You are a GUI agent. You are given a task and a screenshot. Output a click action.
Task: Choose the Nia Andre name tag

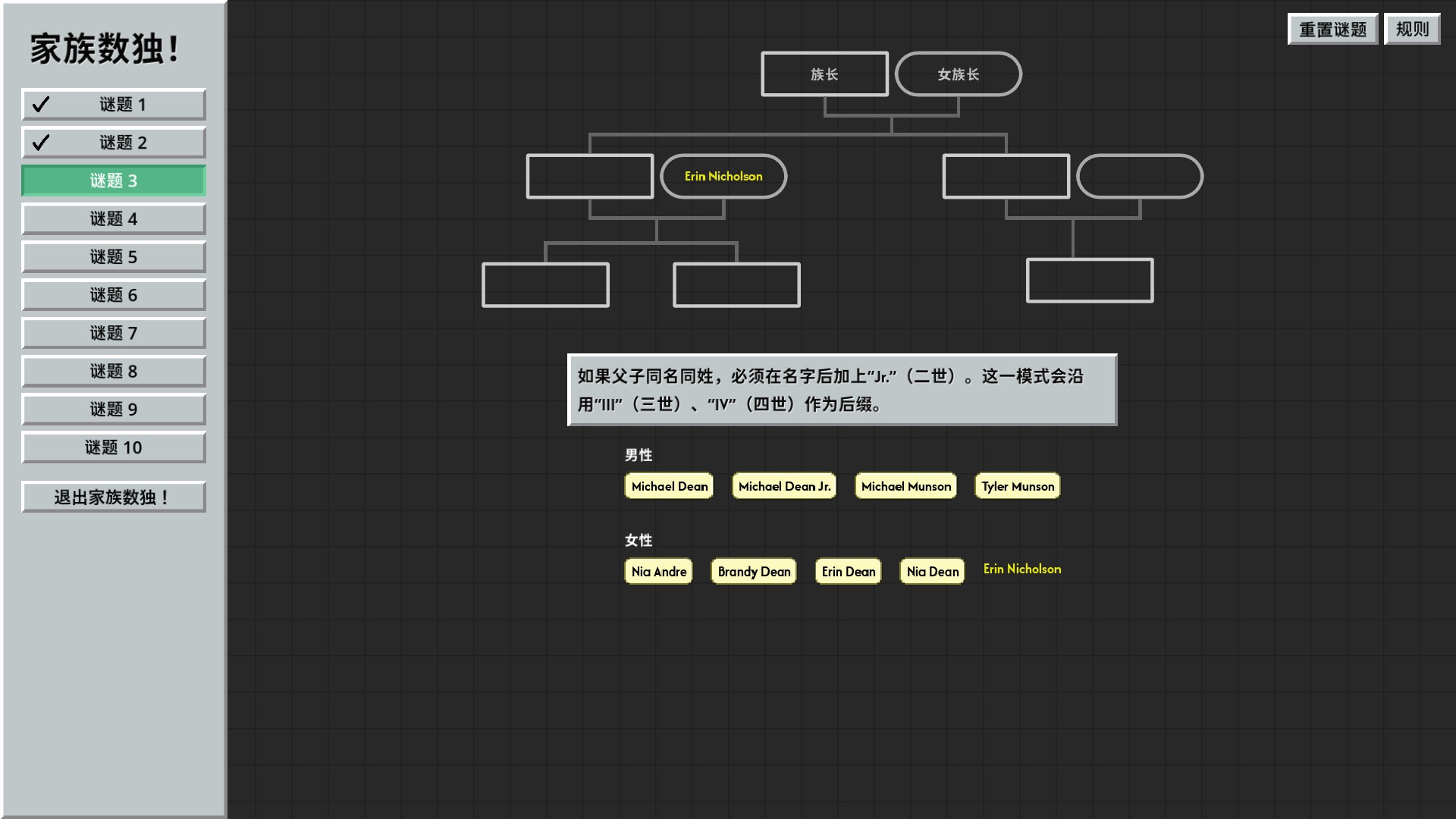point(658,571)
